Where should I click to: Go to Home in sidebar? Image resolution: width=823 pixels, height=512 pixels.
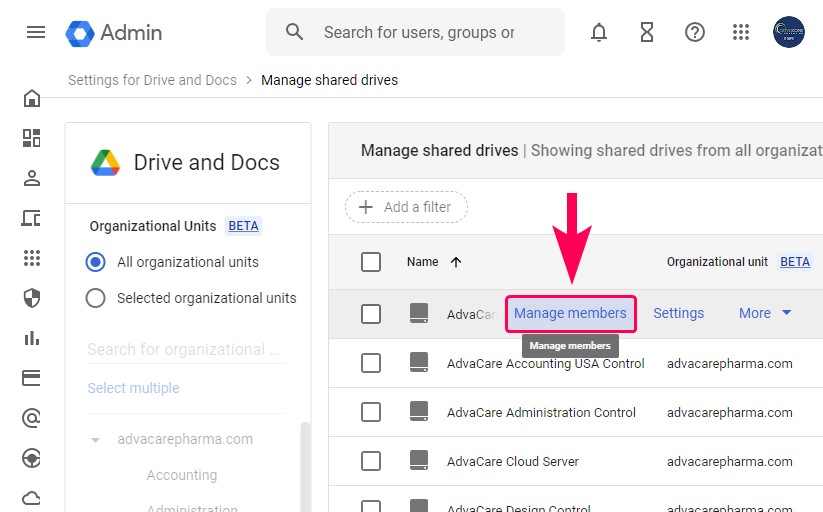31,98
